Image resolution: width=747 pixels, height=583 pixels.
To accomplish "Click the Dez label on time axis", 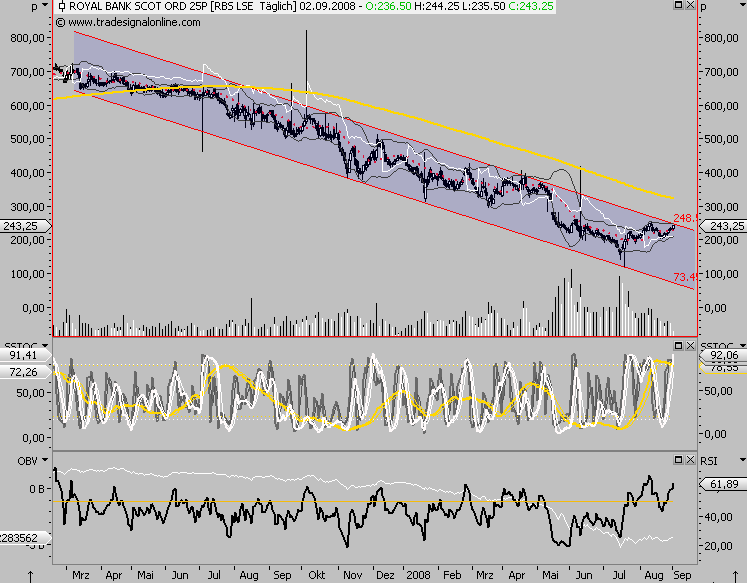I will pyautogui.click(x=385, y=575).
